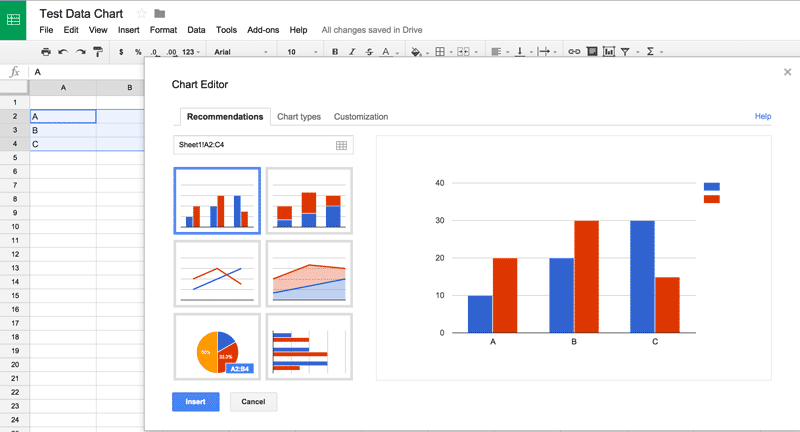Image resolution: width=800 pixels, height=432 pixels.
Task: Click the column A header
Action: click(63, 88)
